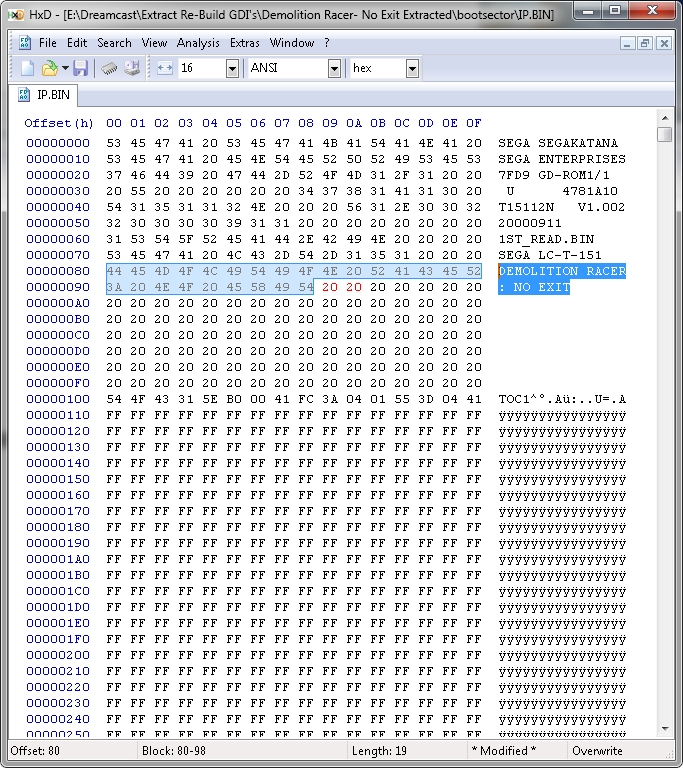Open the hex offset base dropdown
This screenshot has height=768, width=683.
coord(412,69)
